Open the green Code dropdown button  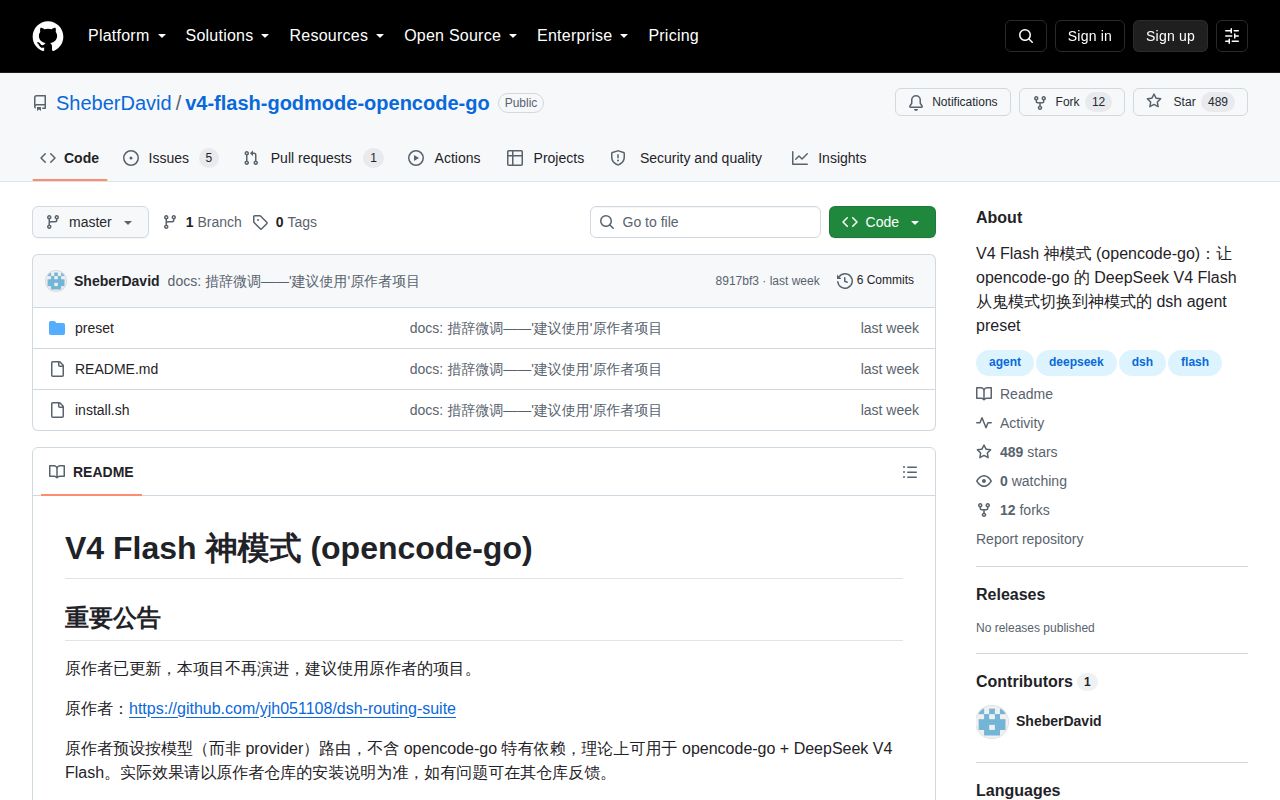882,222
